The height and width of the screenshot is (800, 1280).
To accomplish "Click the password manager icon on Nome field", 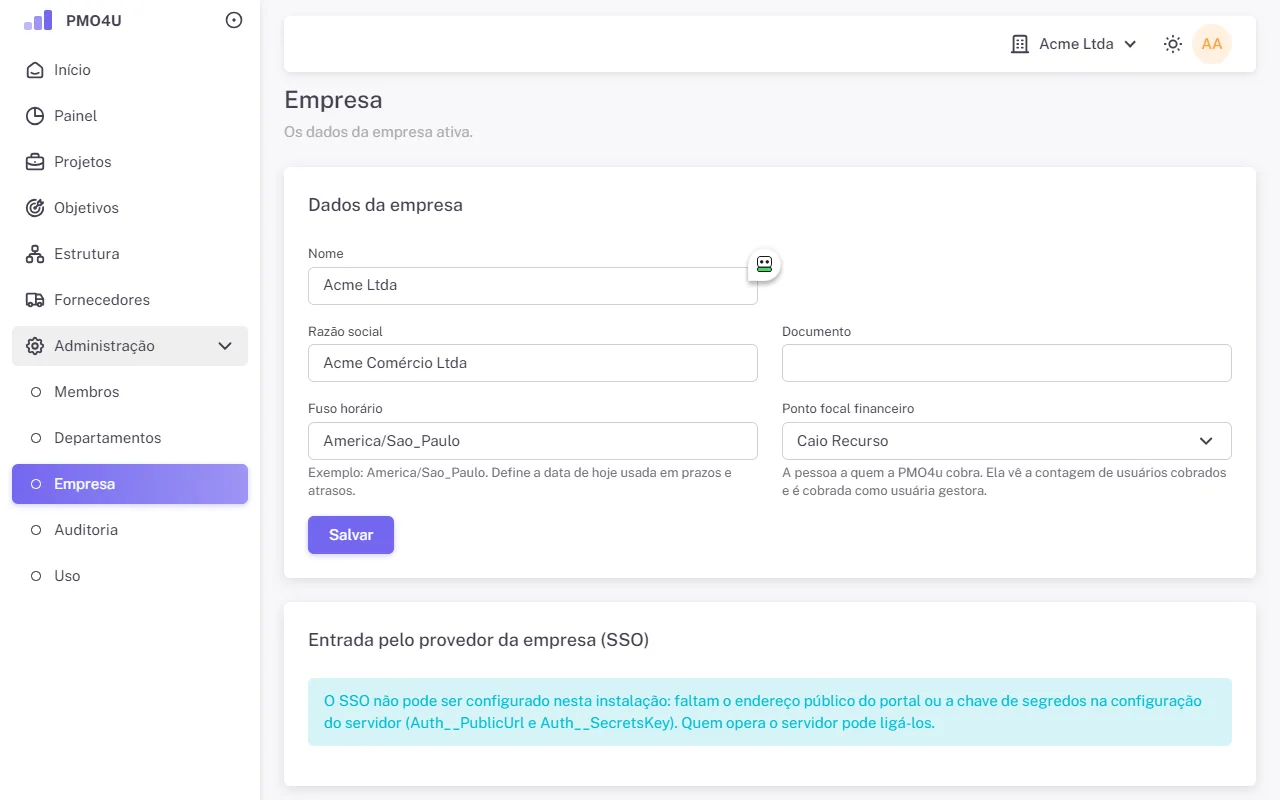I will [x=764, y=265].
